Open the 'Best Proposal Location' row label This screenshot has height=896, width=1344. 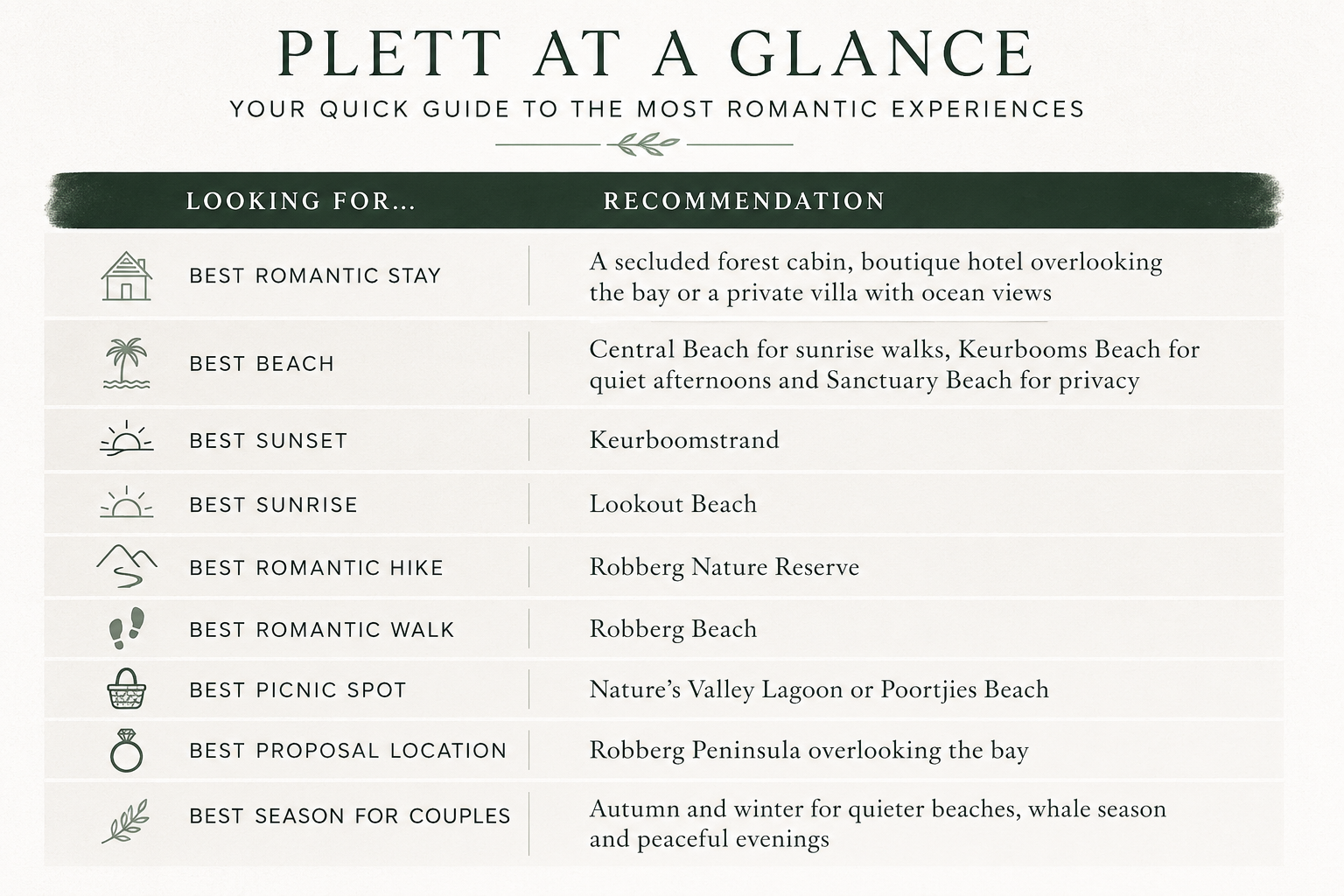[x=348, y=751]
